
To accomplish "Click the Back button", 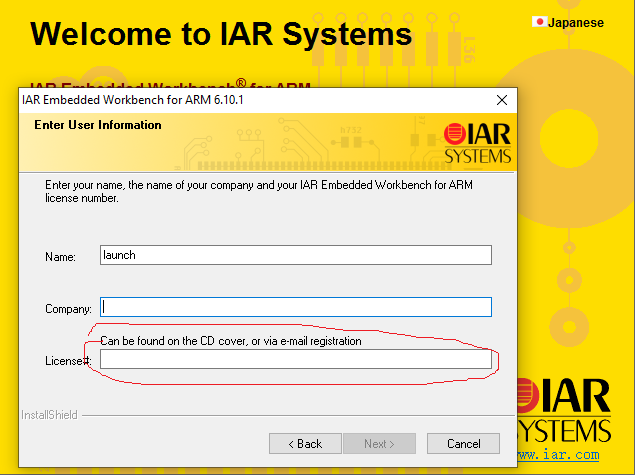I will 305,444.
